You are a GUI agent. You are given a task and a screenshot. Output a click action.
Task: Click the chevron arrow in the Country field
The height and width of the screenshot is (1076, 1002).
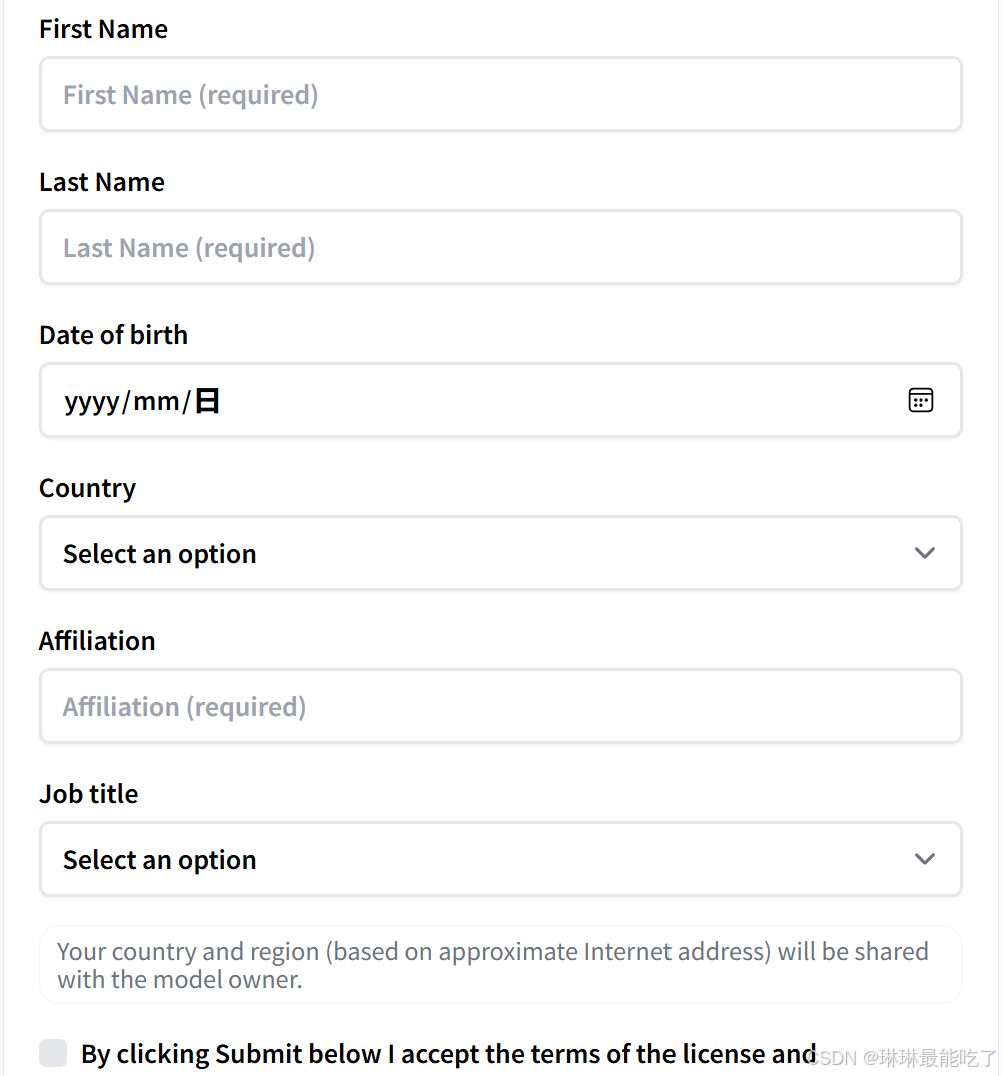925,553
